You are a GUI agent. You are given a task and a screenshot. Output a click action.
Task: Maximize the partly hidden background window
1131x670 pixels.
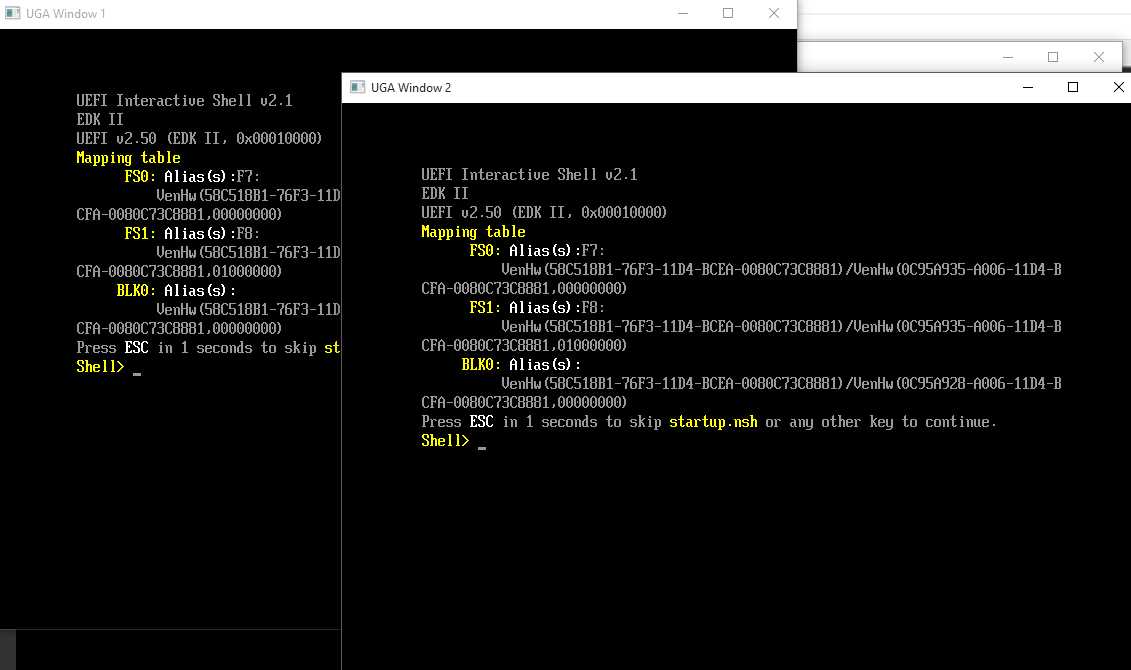1053,57
